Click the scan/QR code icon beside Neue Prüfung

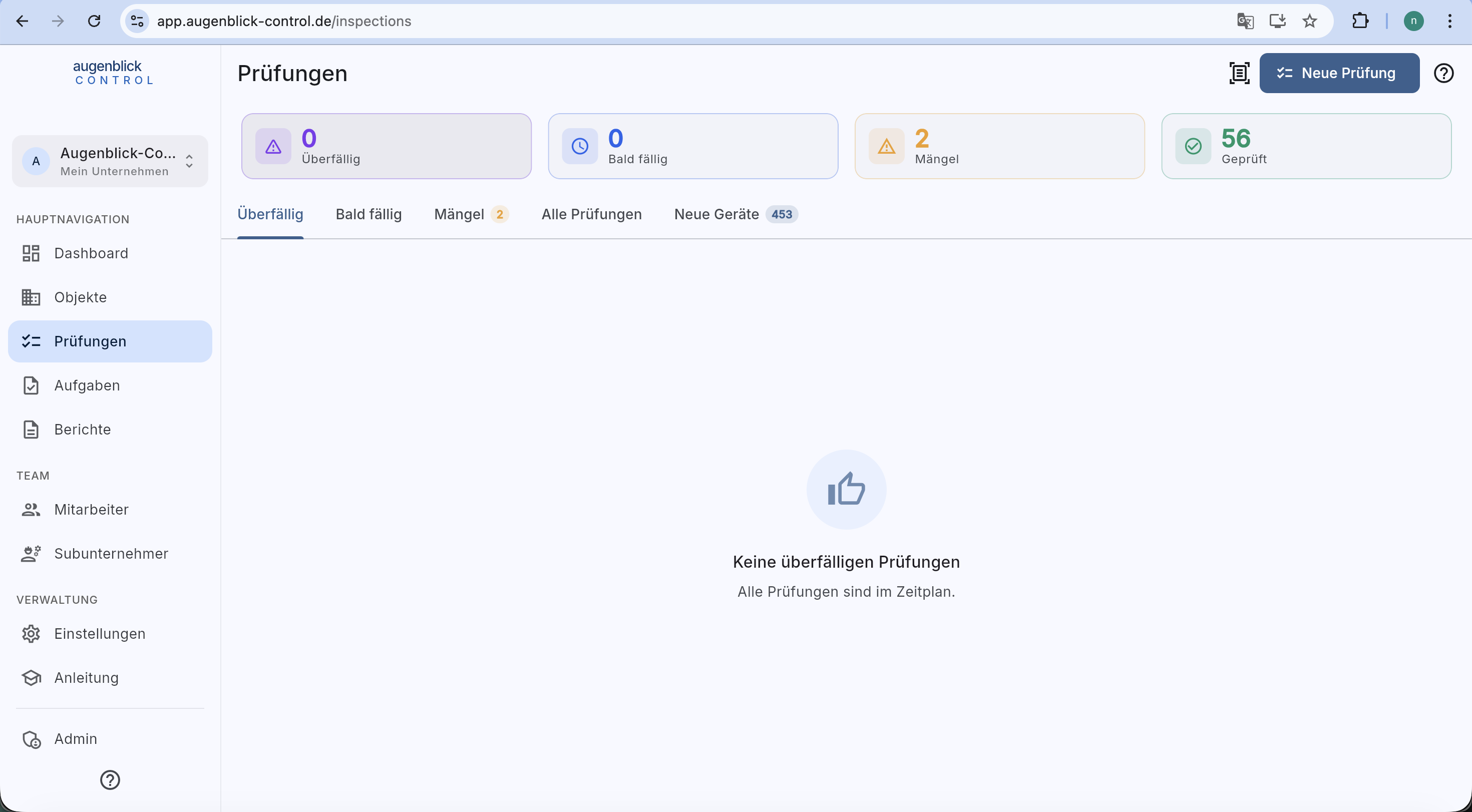click(1239, 73)
